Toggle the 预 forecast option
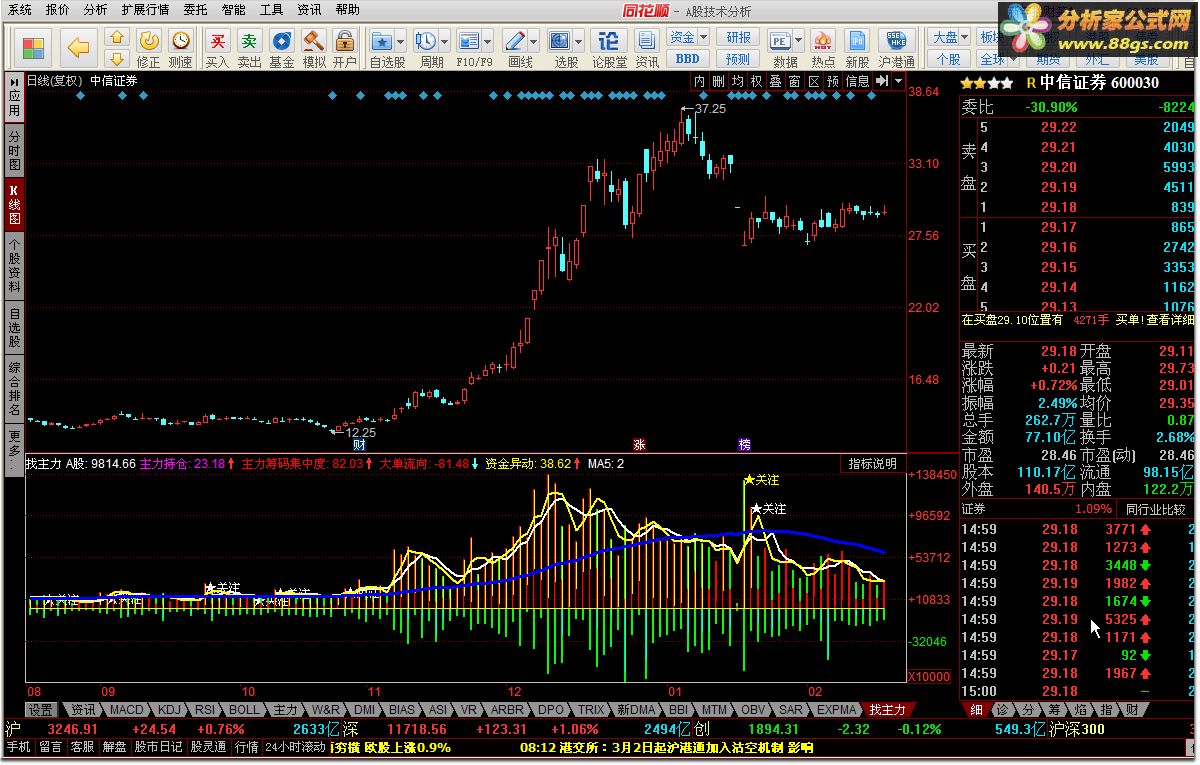Screen dimensions: 1200x765 click(833, 81)
